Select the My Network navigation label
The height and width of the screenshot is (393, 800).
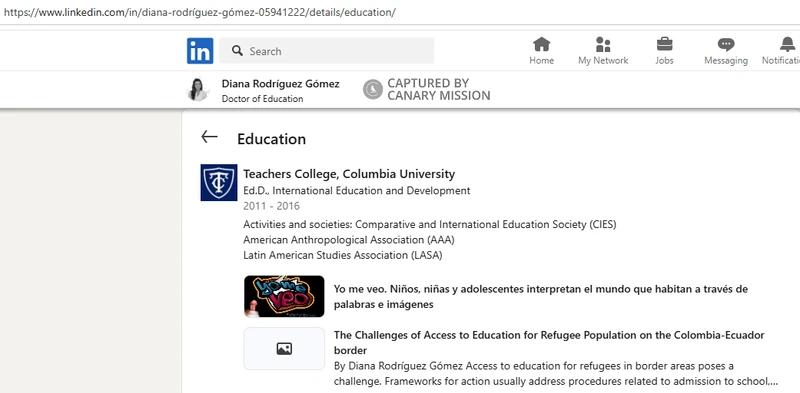point(603,60)
